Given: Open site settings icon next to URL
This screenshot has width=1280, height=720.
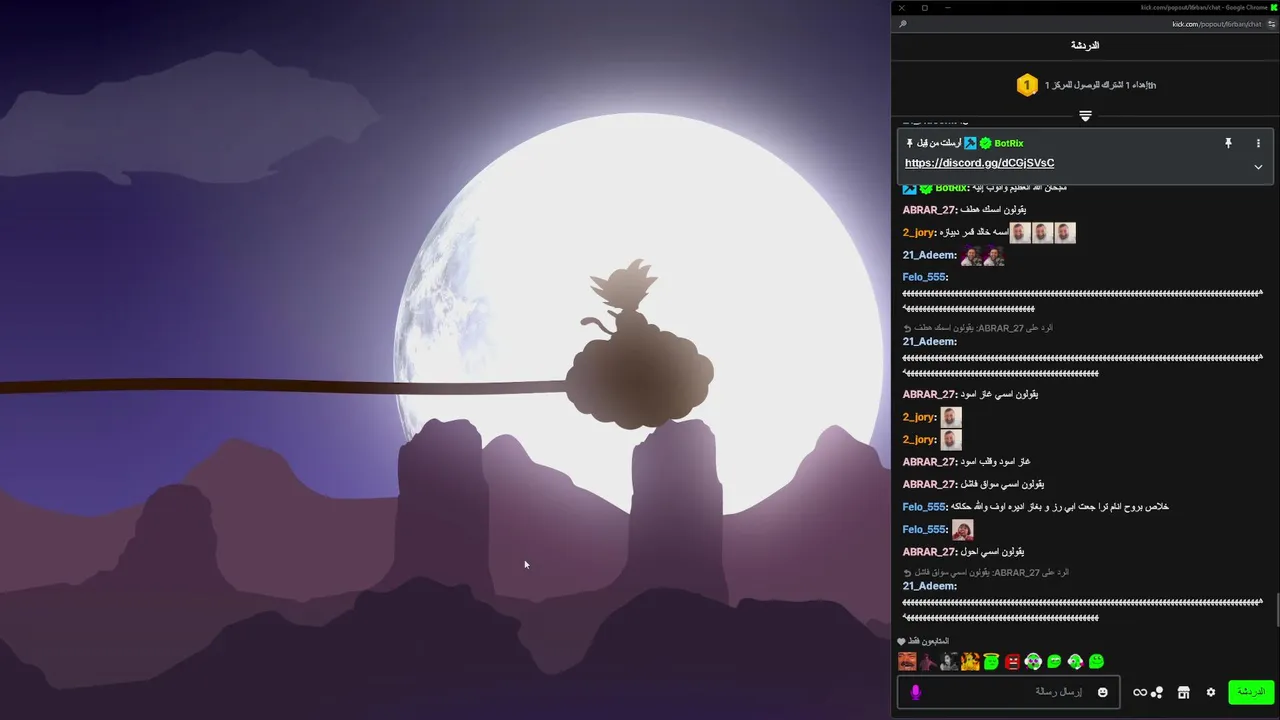Looking at the screenshot, I should click(x=1271, y=24).
